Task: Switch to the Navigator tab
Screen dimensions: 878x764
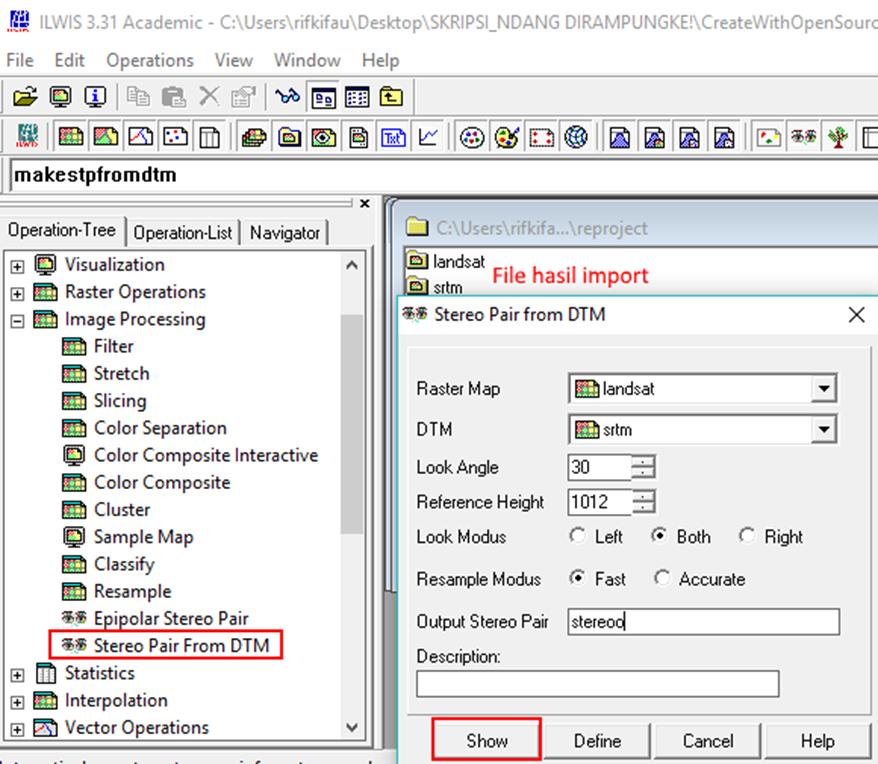Action: [285, 232]
